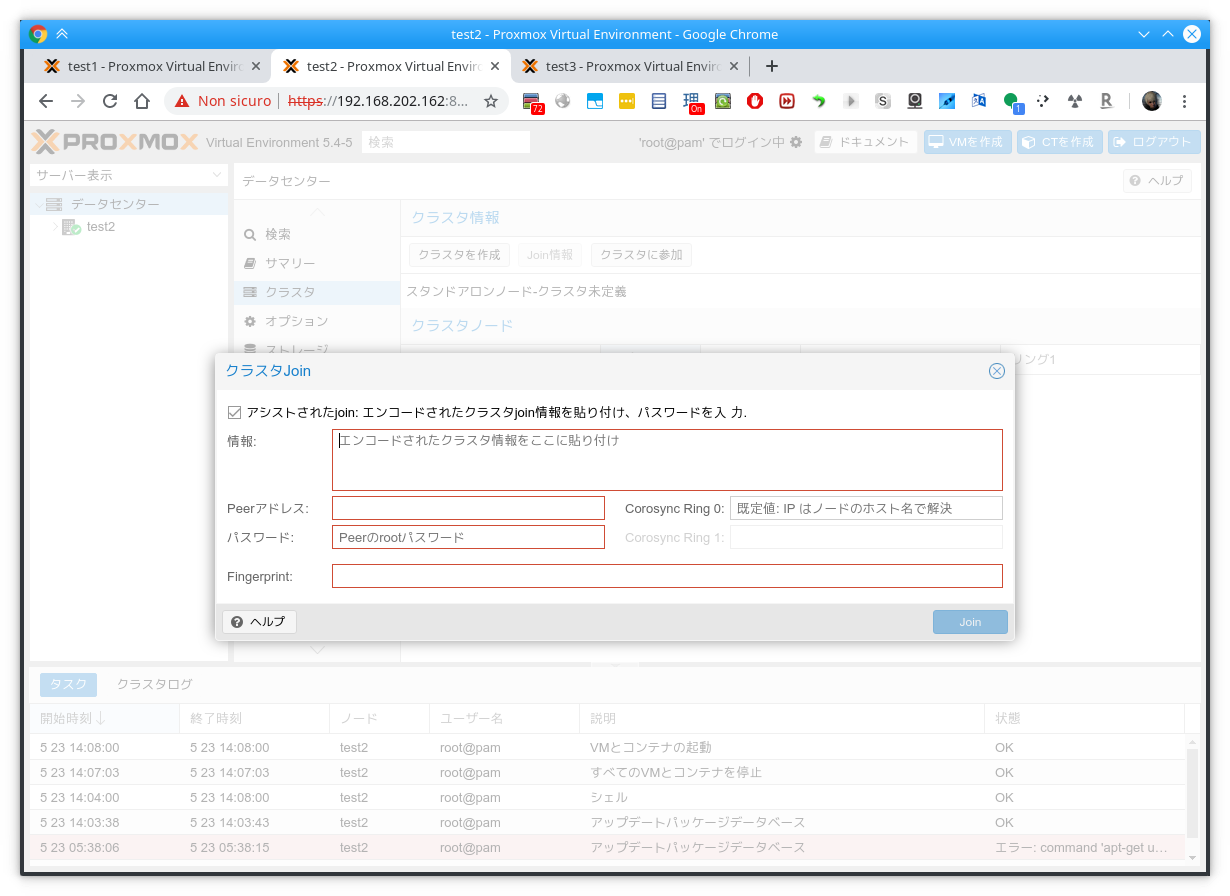The image size is (1230, 896).
Task: Open Chrome three-dot menu
Action: [1185, 101]
